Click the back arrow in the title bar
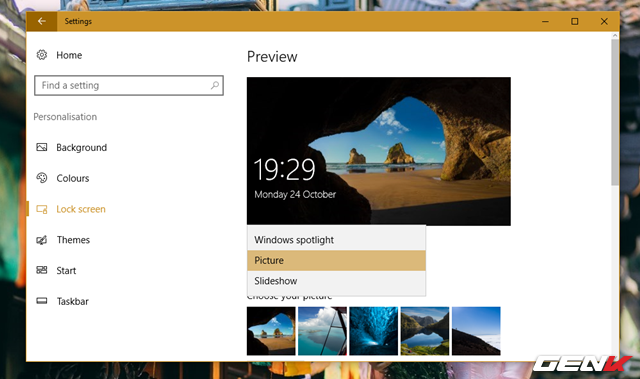The width and height of the screenshot is (640, 379). tap(42, 21)
